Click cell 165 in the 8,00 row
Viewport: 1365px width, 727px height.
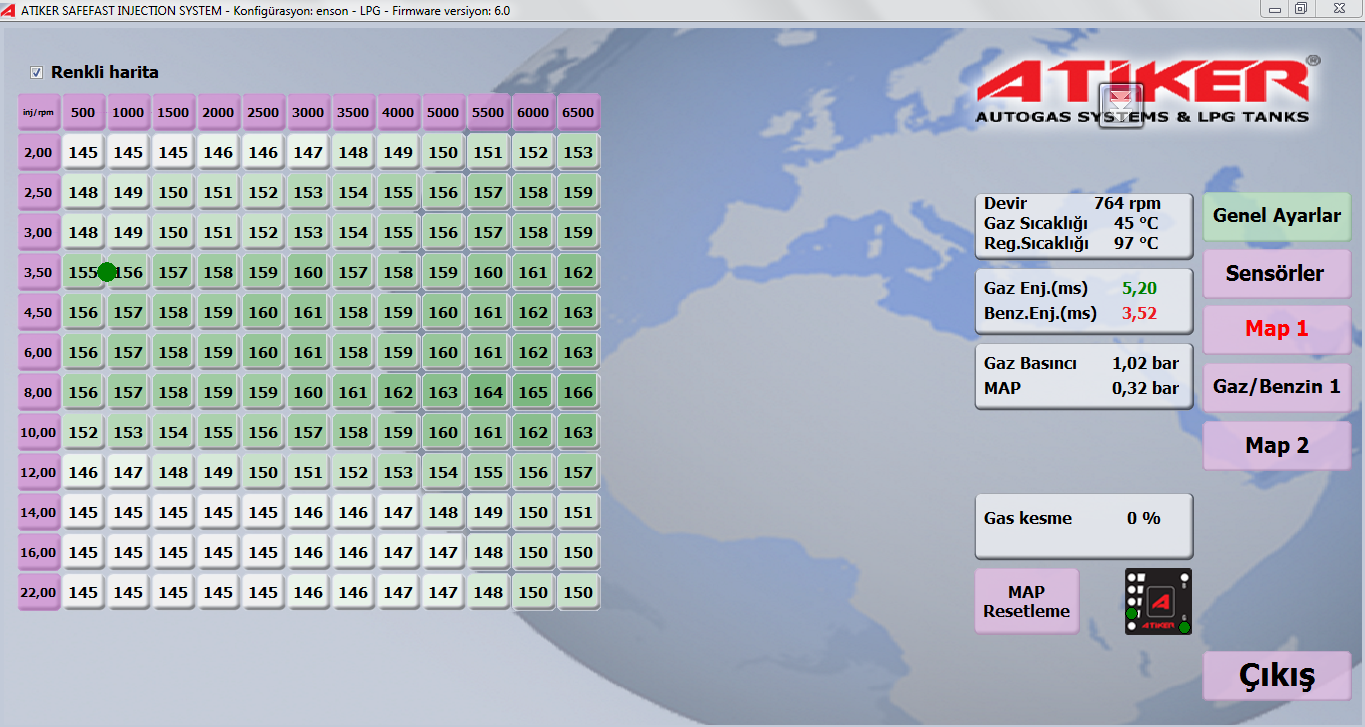(534, 392)
